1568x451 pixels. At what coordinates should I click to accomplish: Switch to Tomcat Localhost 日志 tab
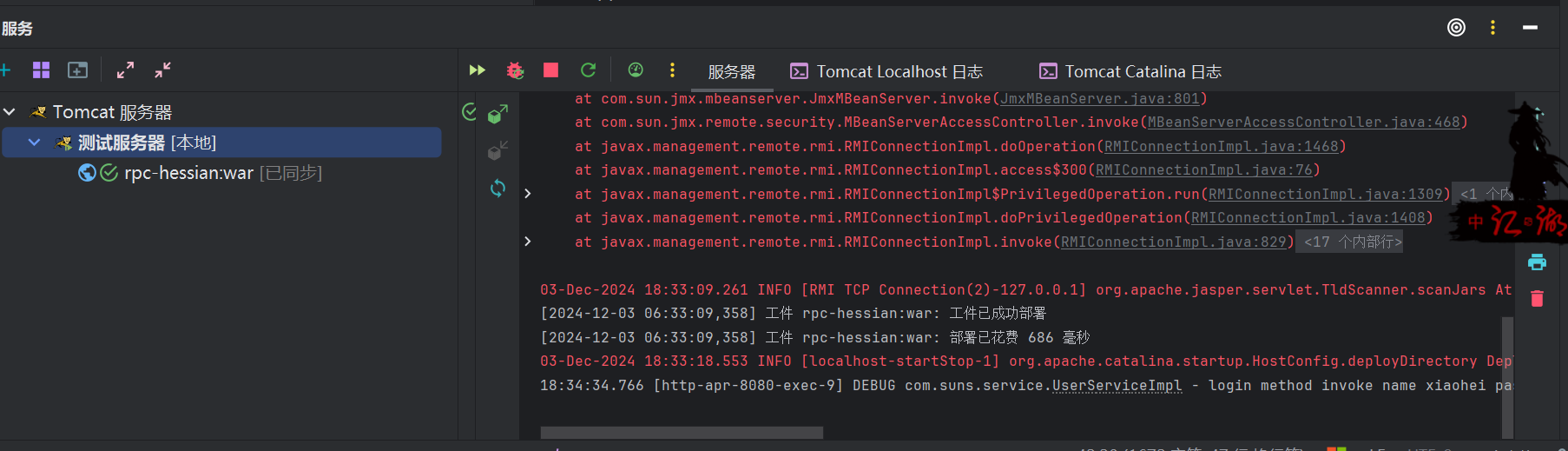899,72
